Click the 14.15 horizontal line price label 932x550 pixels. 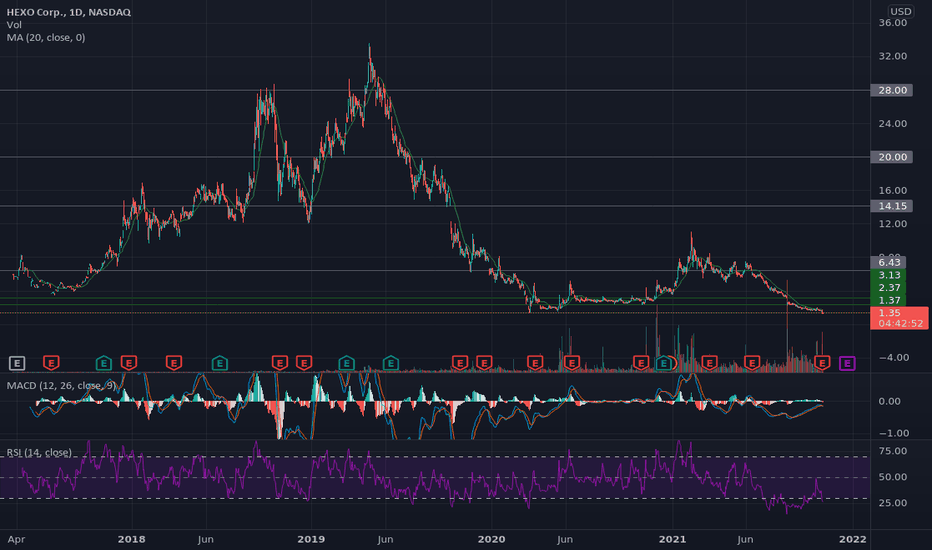click(892, 206)
